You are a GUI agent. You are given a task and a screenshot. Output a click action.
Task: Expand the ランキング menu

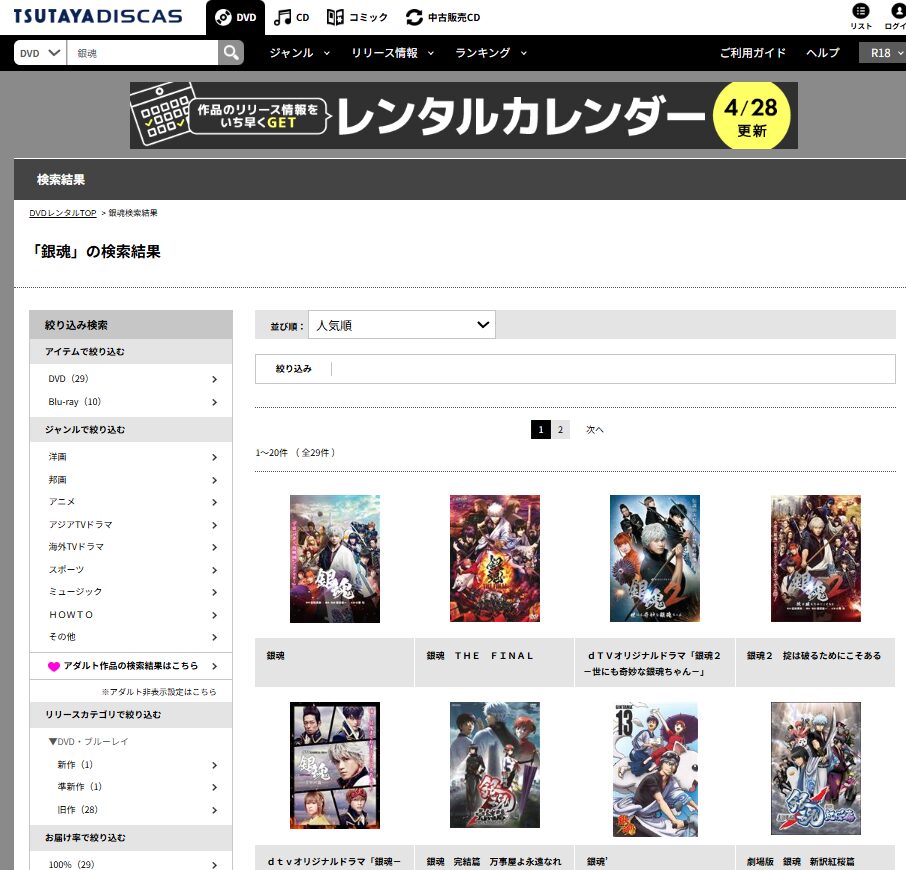pos(491,53)
